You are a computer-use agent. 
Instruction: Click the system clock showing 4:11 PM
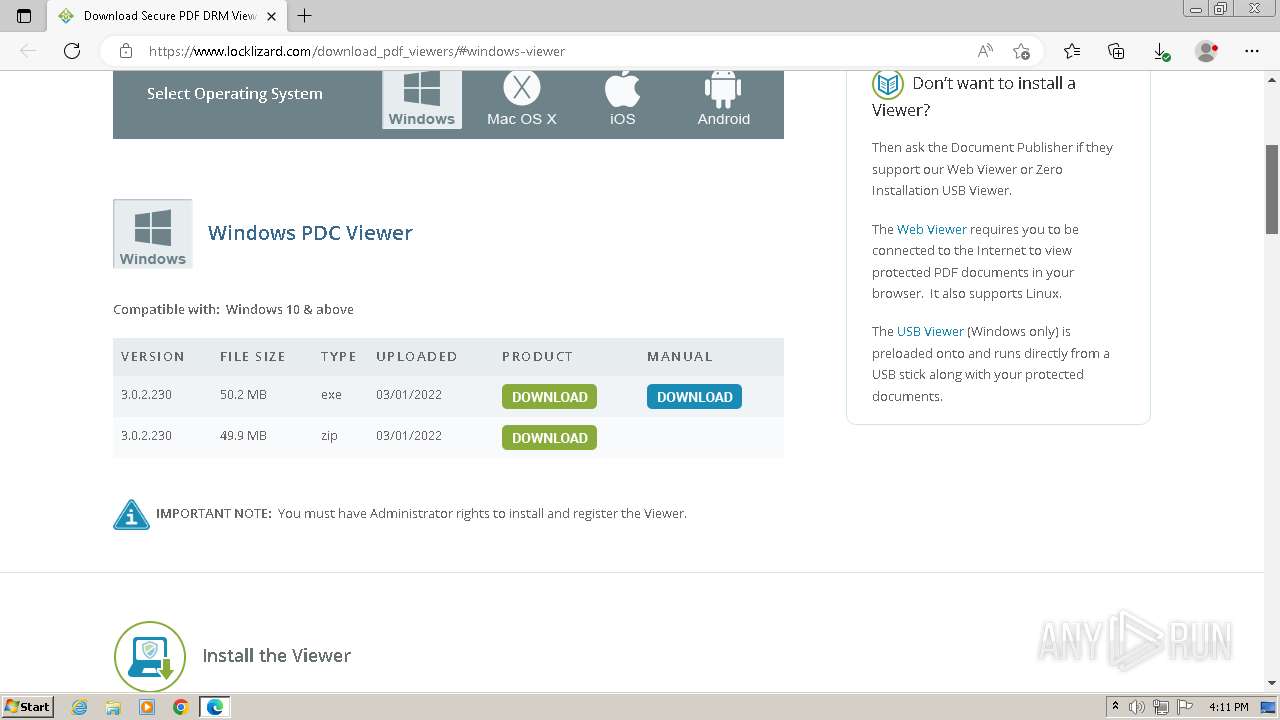coord(1229,707)
